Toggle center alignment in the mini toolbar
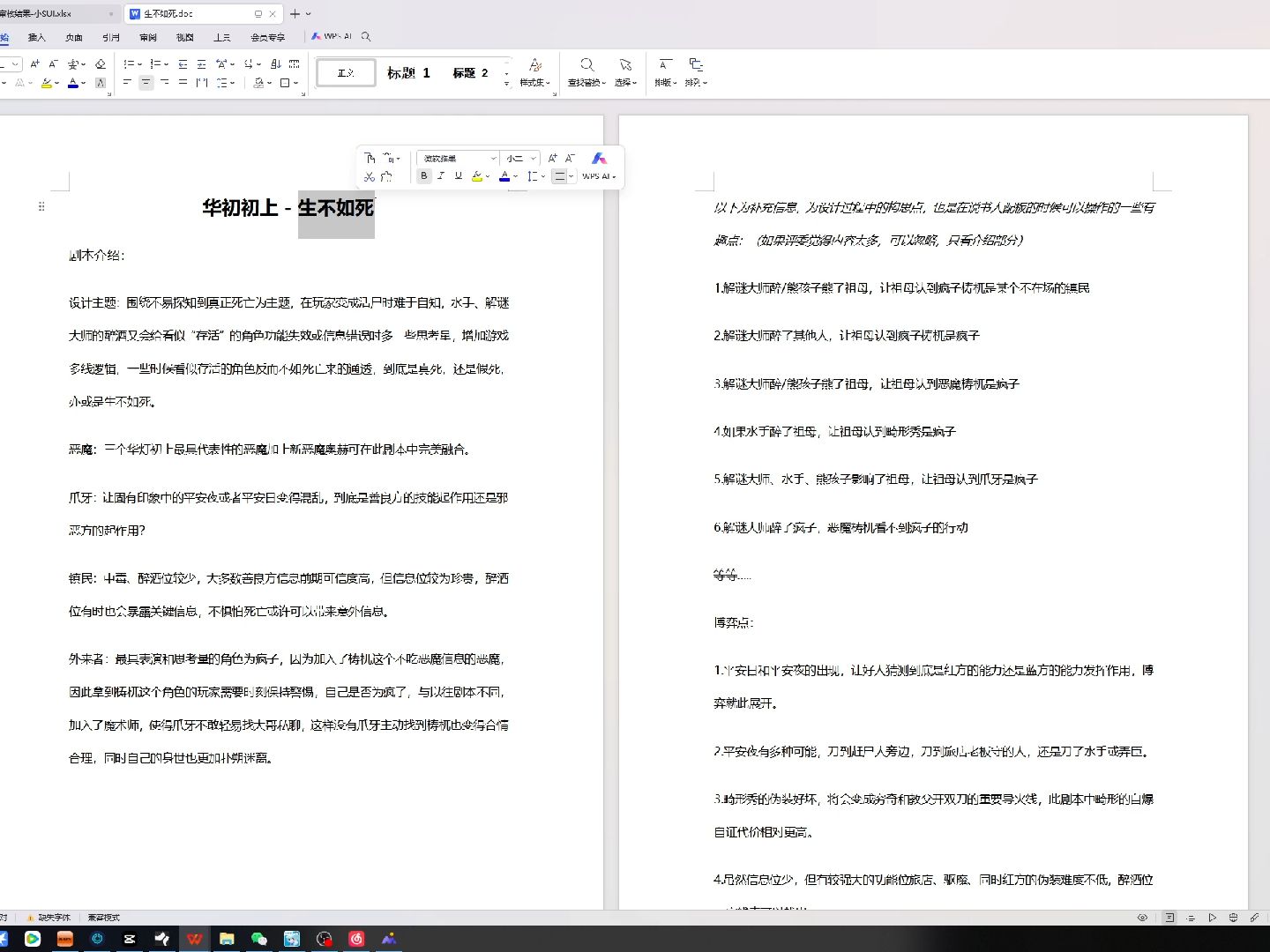 pyautogui.click(x=559, y=176)
